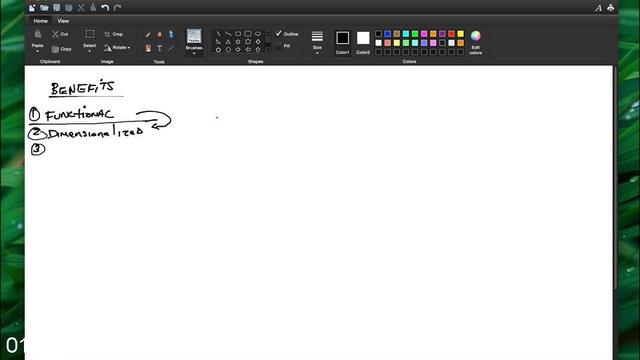
Task: Expand the Shapes gallery with bottom arrow
Action: [x=268, y=49]
